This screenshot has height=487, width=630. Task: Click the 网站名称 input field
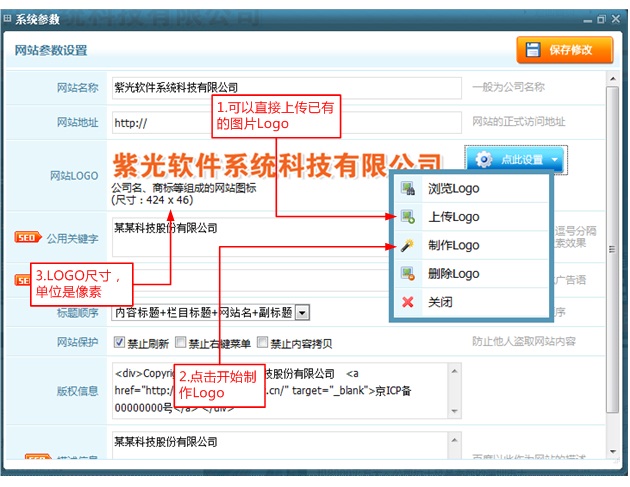(x=285, y=88)
